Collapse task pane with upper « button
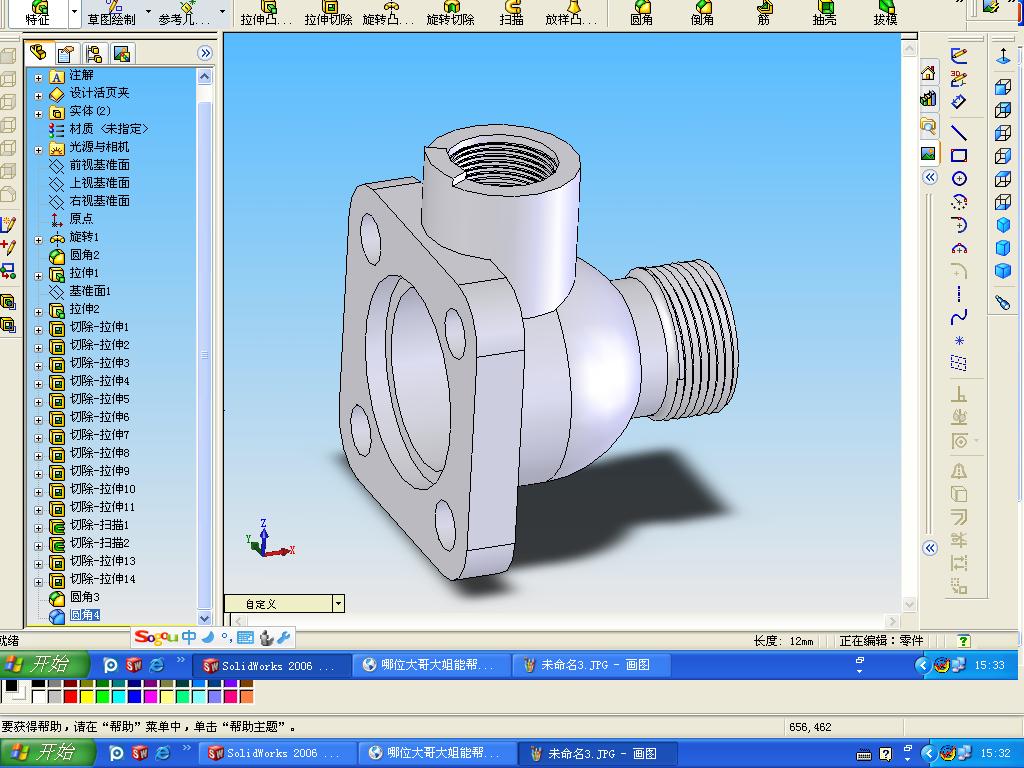The image size is (1024, 768). point(930,177)
